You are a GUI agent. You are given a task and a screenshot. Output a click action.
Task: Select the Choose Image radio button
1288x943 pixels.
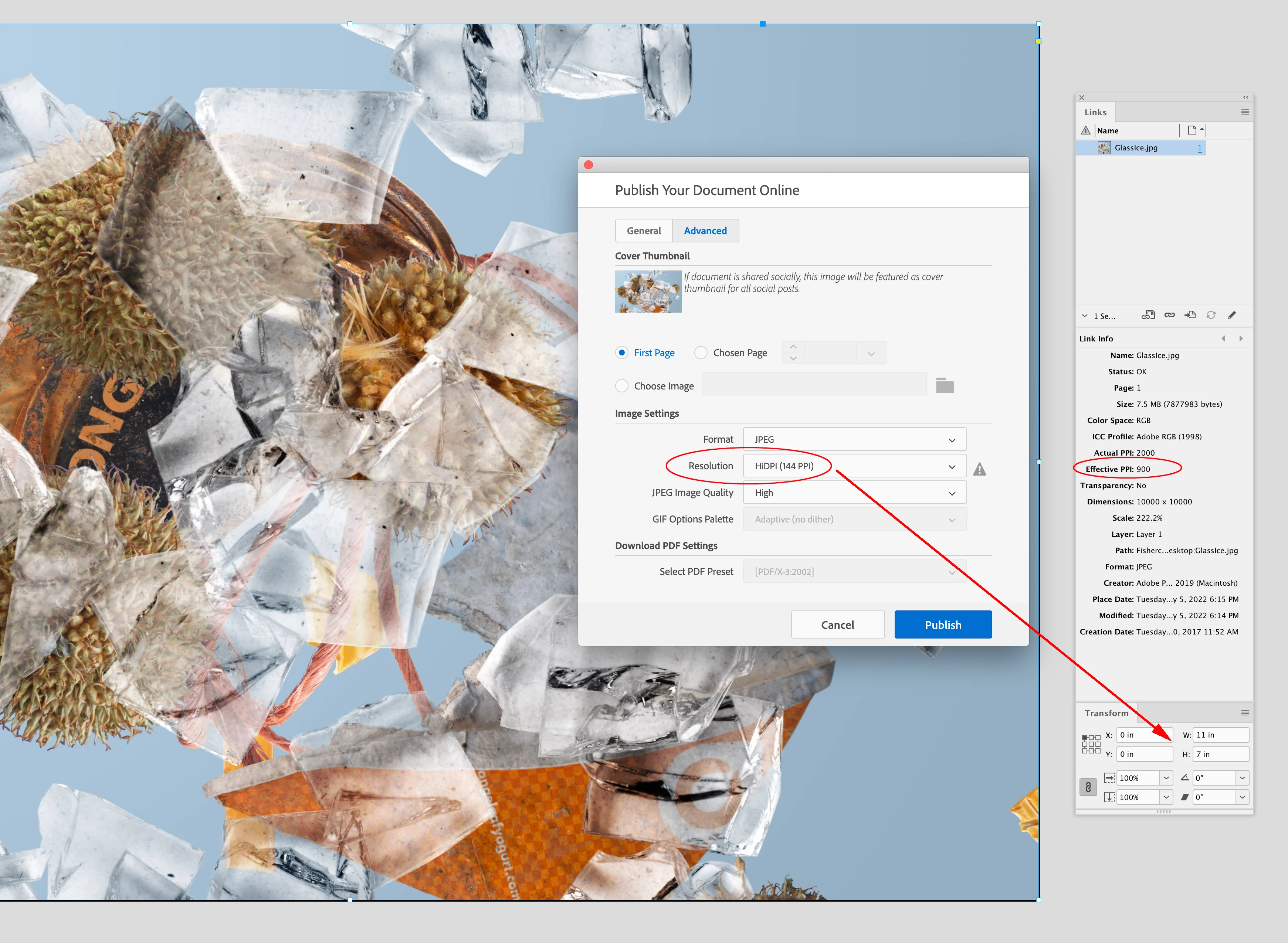coord(622,386)
